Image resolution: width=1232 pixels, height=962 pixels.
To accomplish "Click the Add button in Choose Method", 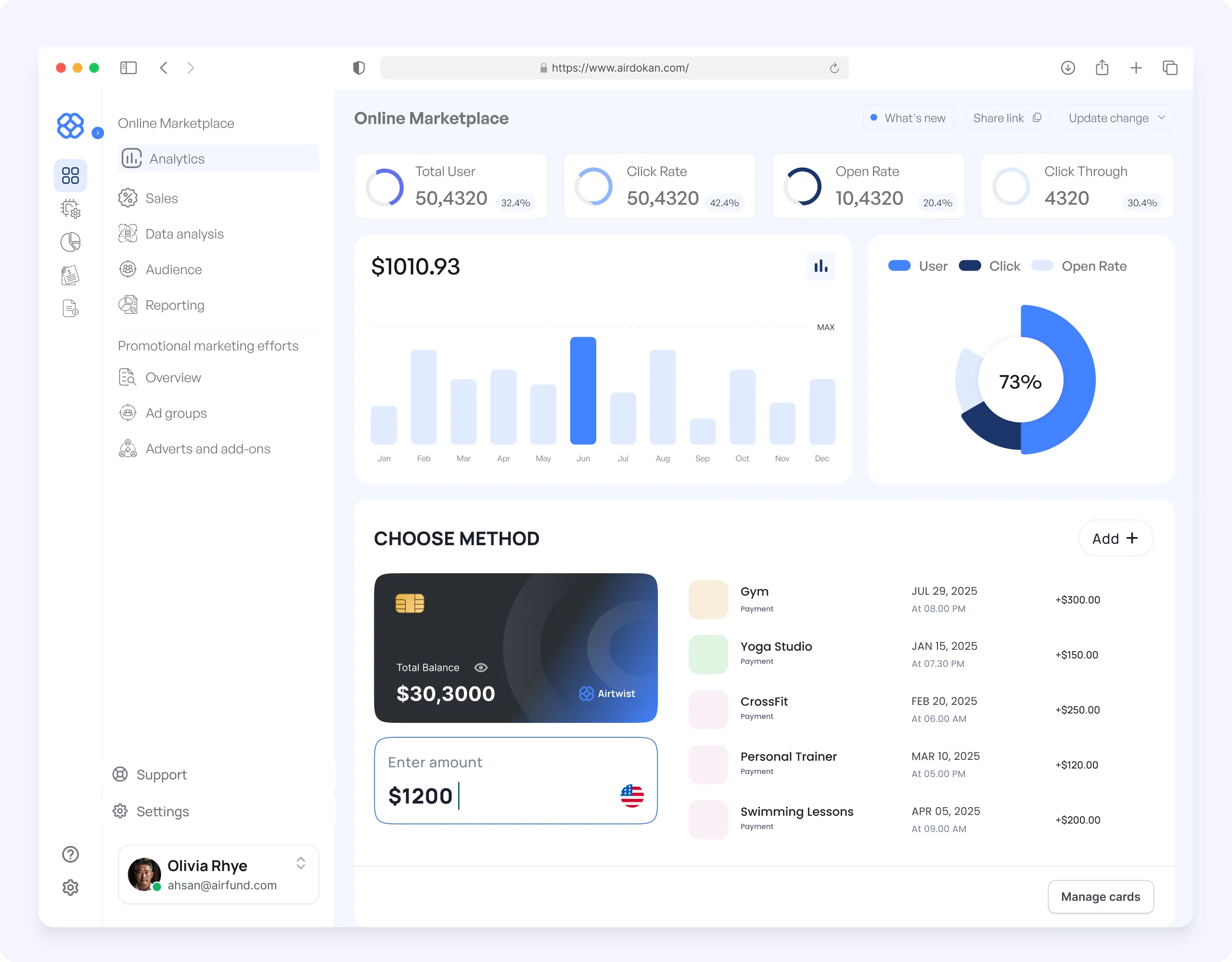I will click(x=1115, y=538).
